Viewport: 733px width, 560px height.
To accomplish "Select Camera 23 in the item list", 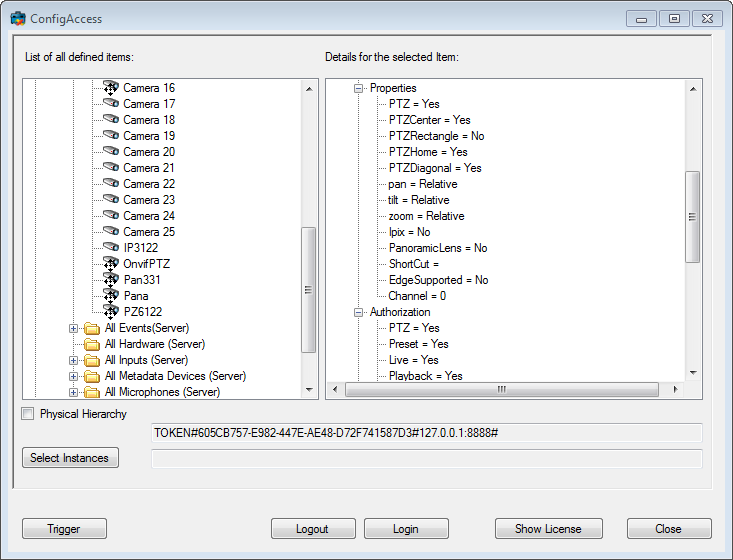I will (149, 200).
